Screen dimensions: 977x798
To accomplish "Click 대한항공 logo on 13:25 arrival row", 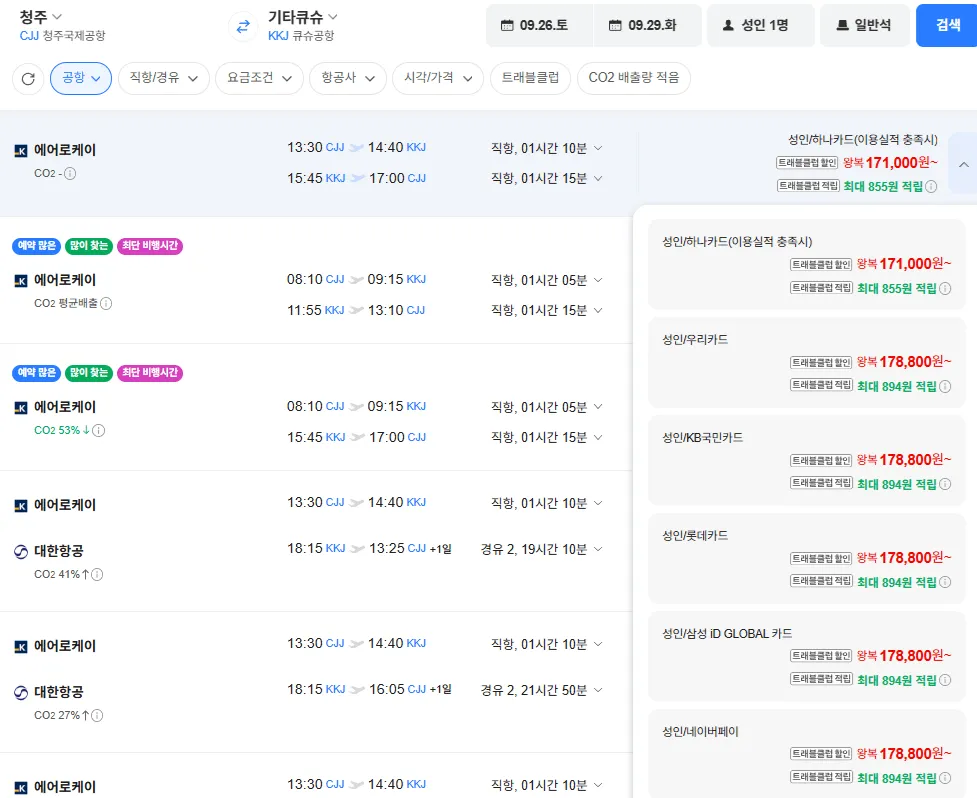I will 21,552.
